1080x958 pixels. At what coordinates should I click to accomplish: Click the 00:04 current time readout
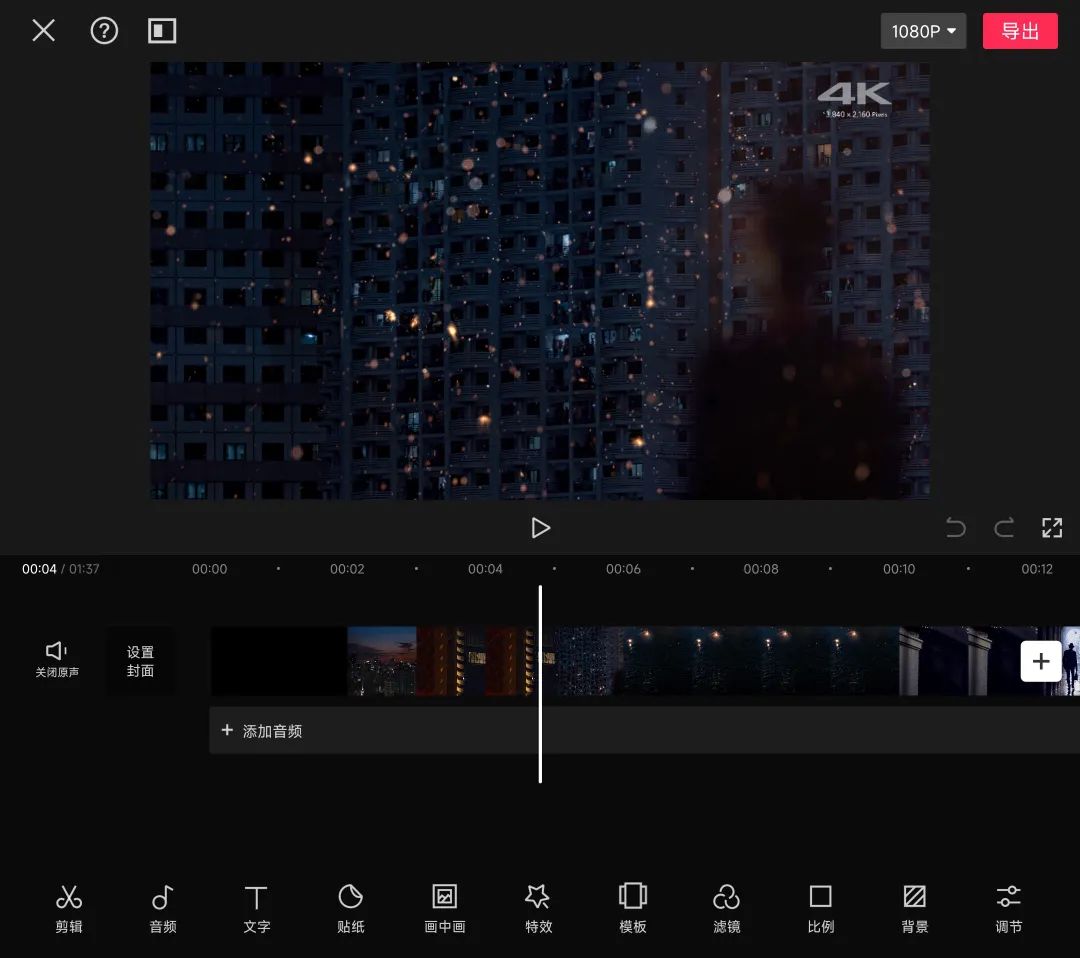(39, 569)
